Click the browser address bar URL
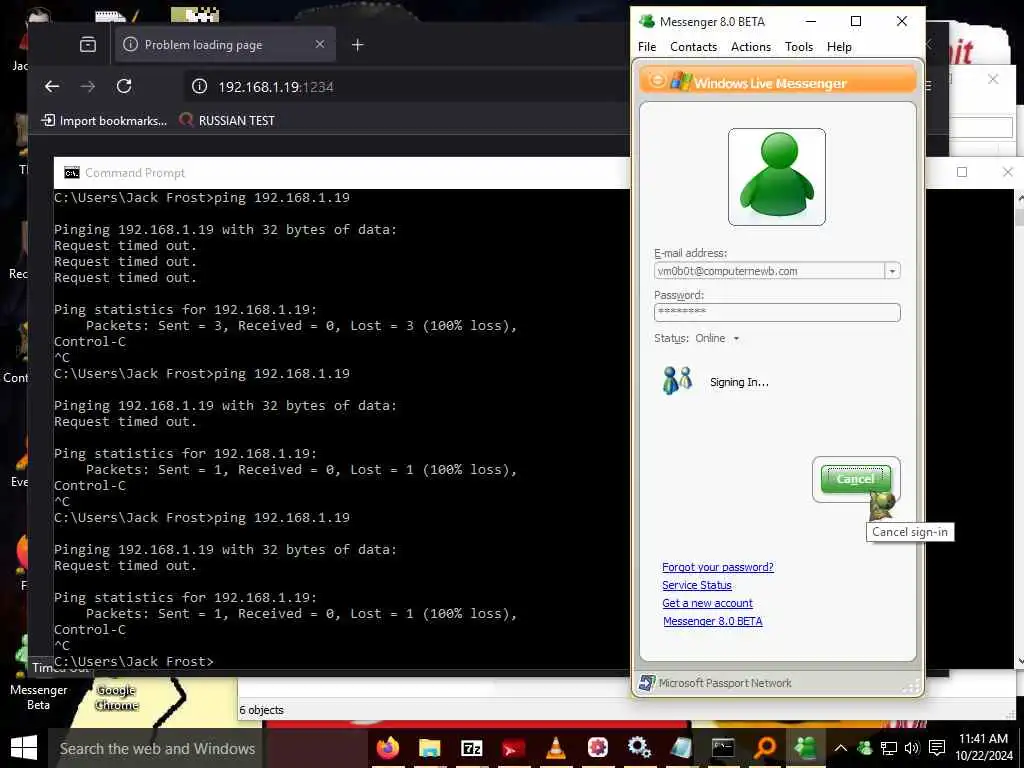1024x768 pixels. [276, 87]
